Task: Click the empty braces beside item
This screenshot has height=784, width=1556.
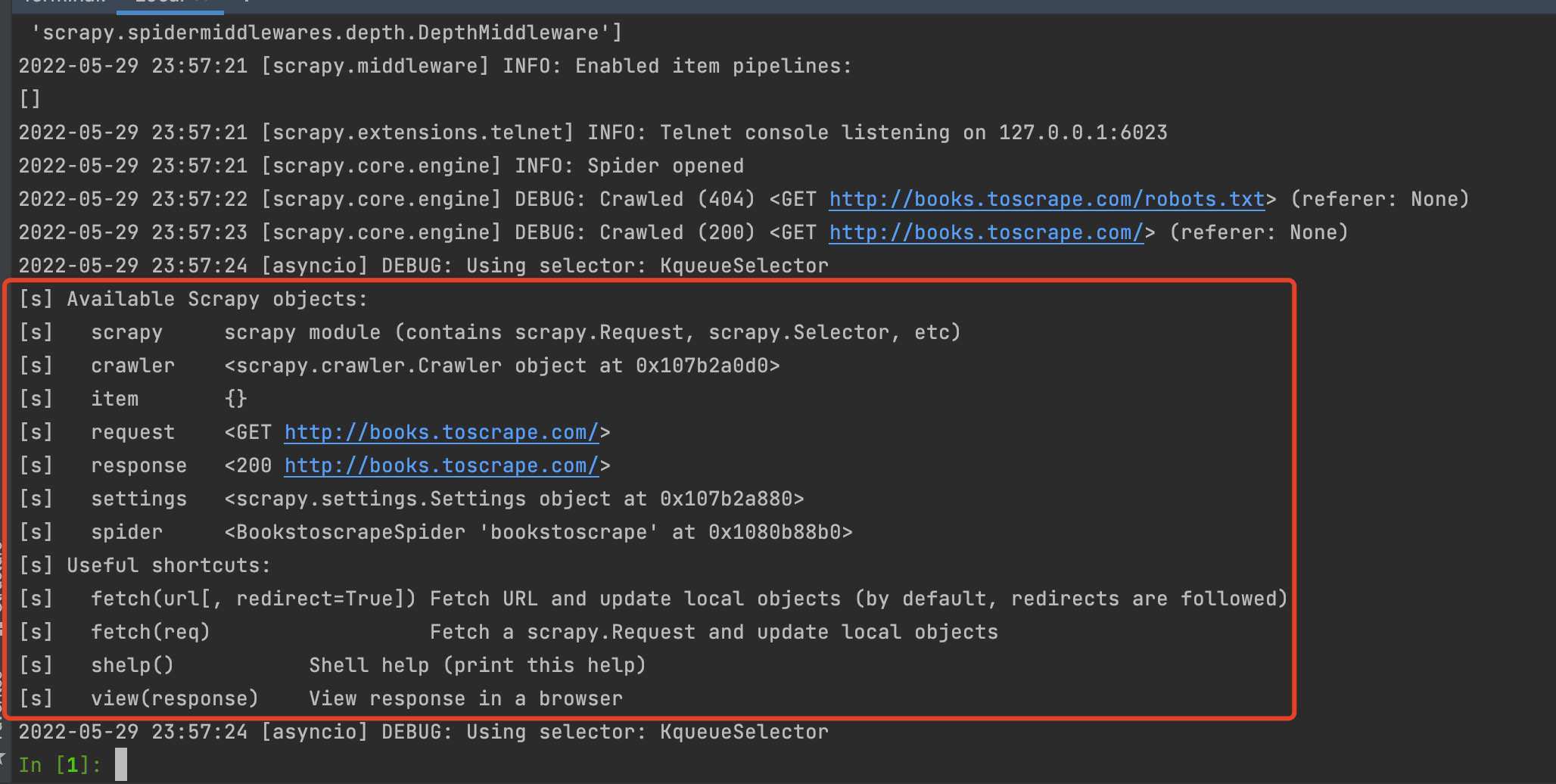Action: point(236,399)
